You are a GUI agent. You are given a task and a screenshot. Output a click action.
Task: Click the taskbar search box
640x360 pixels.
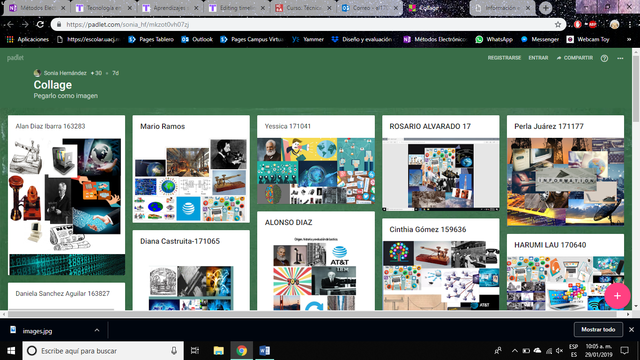click(x=103, y=351)
